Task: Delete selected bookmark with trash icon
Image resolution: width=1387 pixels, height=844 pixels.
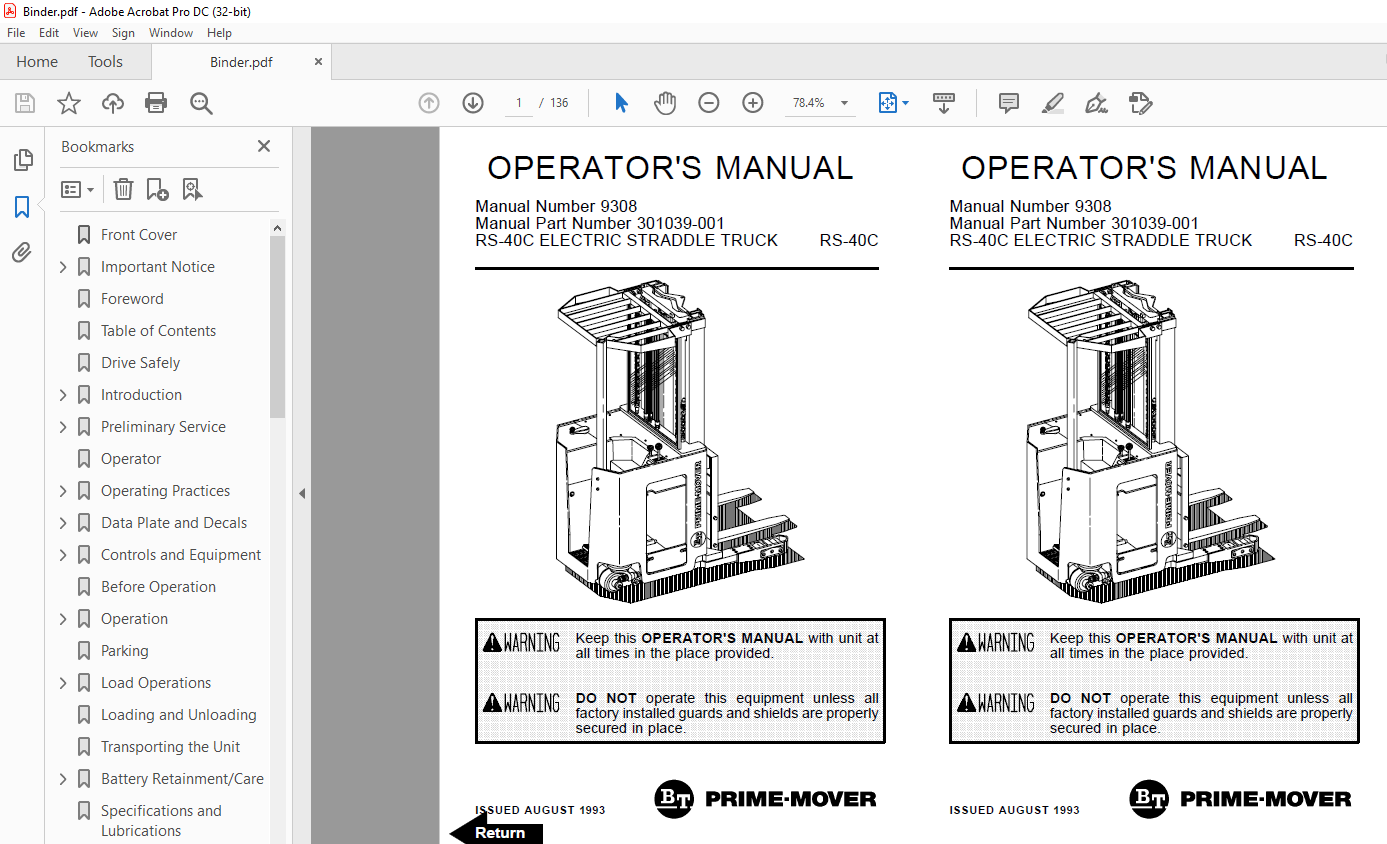Action: coord(123,189)
